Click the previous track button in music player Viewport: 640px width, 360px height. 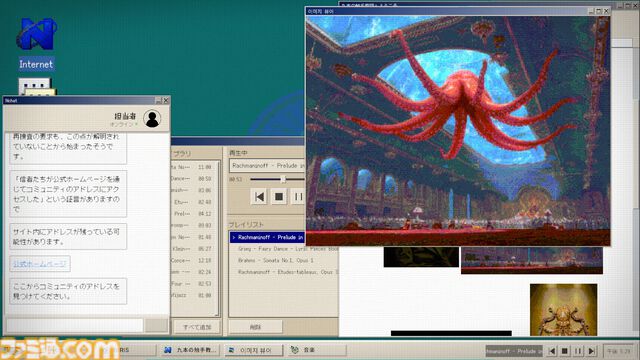point(259,197)
